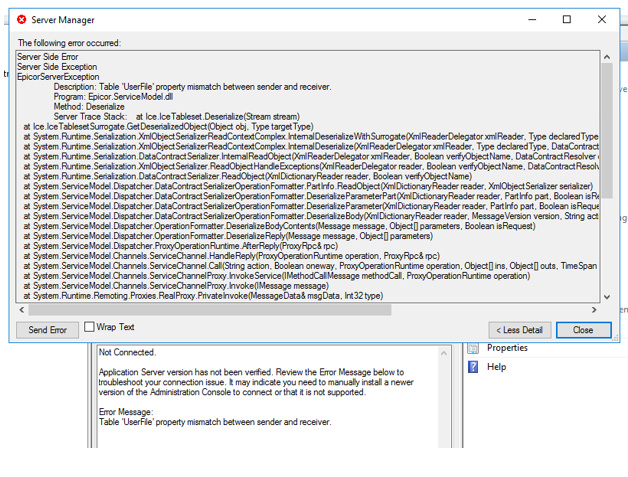Click the 'Method: Deserialize' line
Viewport: 628px width, 477px height.
[x=89, y=107]
